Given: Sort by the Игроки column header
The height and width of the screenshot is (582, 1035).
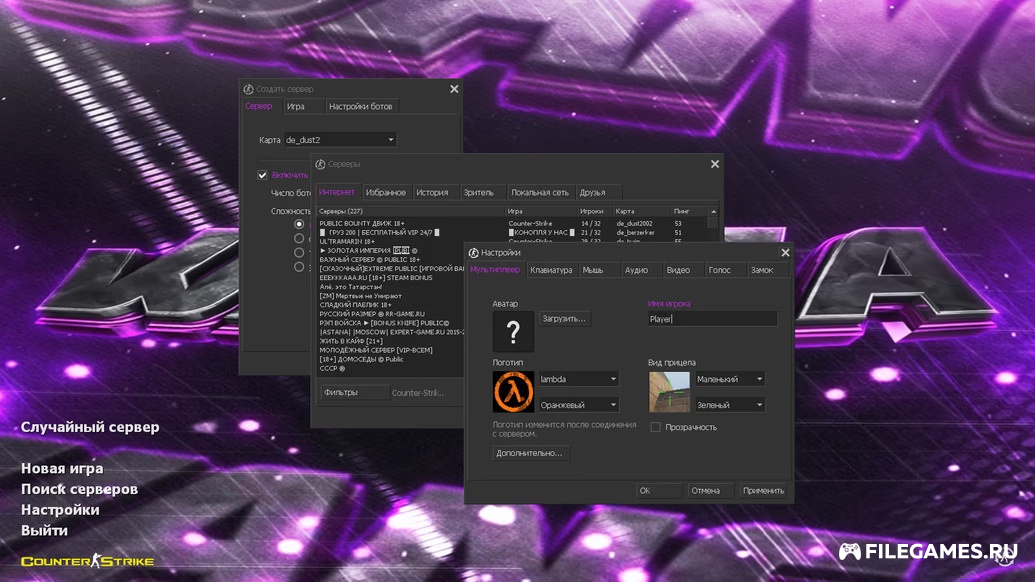Looking at the screenshot, I should (595, 211).
